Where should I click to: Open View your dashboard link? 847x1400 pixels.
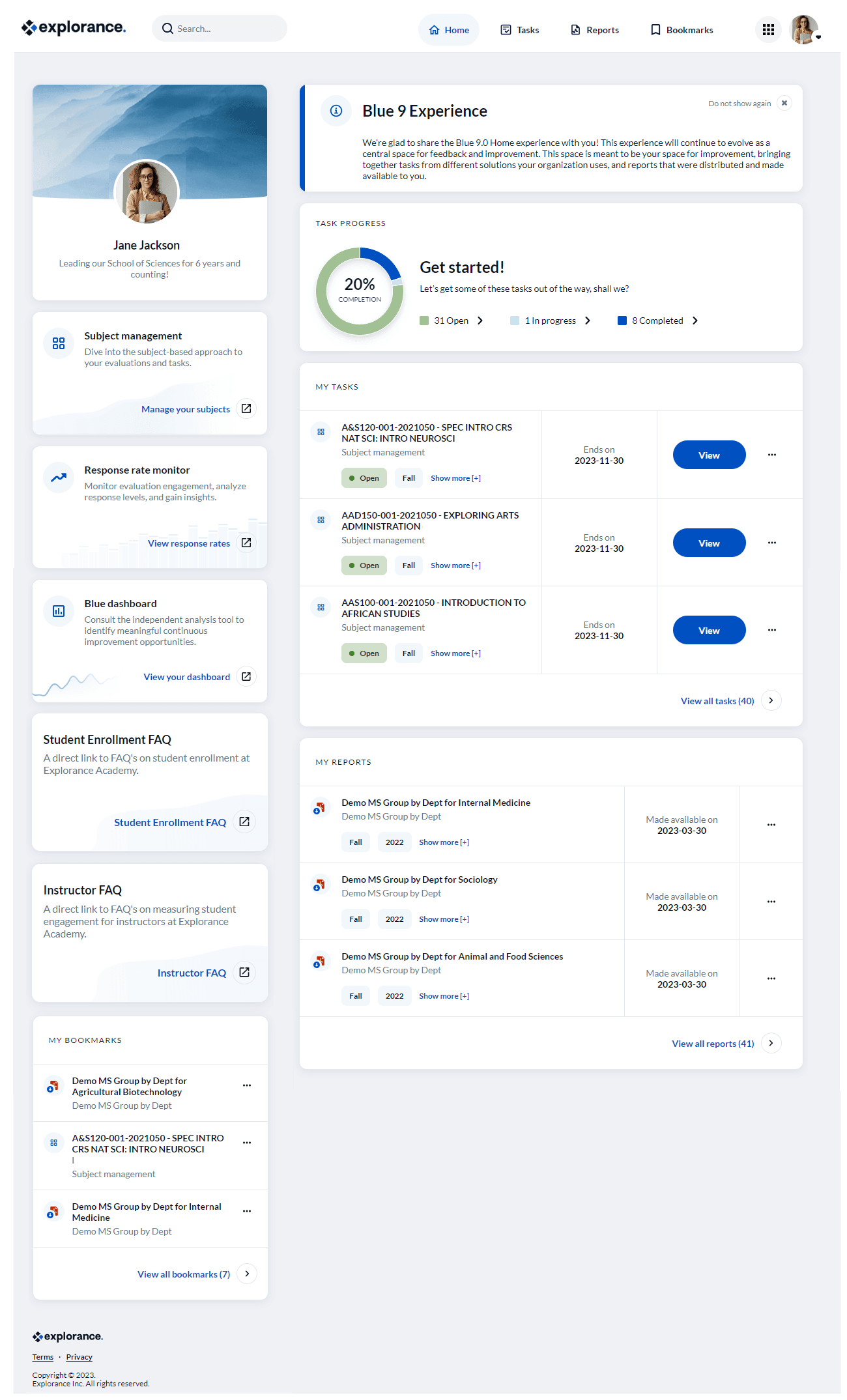[x=187, y=677]
